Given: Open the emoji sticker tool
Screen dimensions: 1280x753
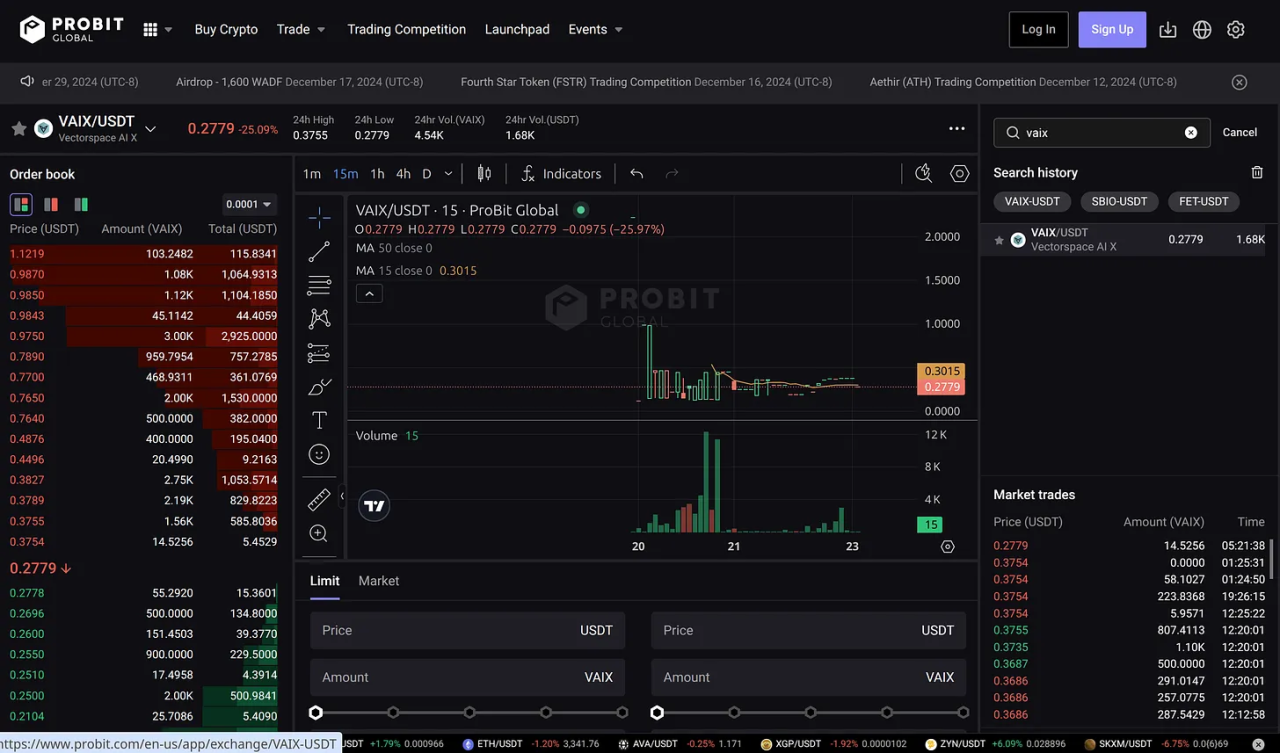Looking at the screenshot, I should click(319, 454).
